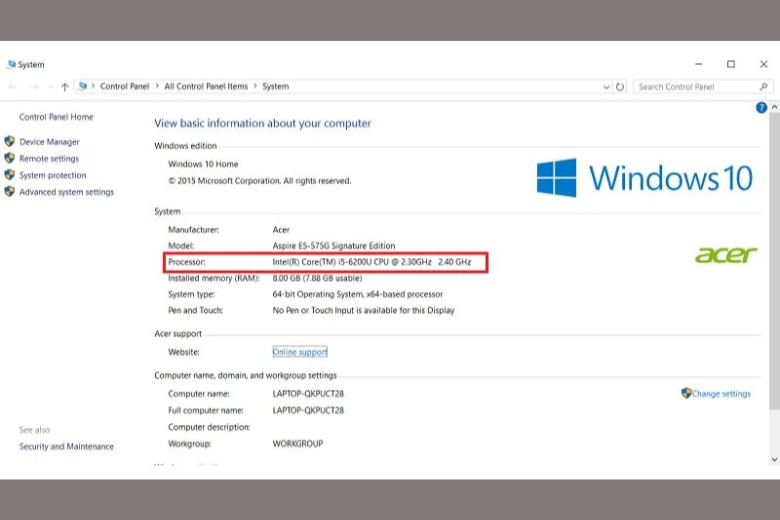Click manufacturer value Acer
Image resolution: width=780 pixels, height=520 pixels.
pyautogui.click(x=281, y=230)
